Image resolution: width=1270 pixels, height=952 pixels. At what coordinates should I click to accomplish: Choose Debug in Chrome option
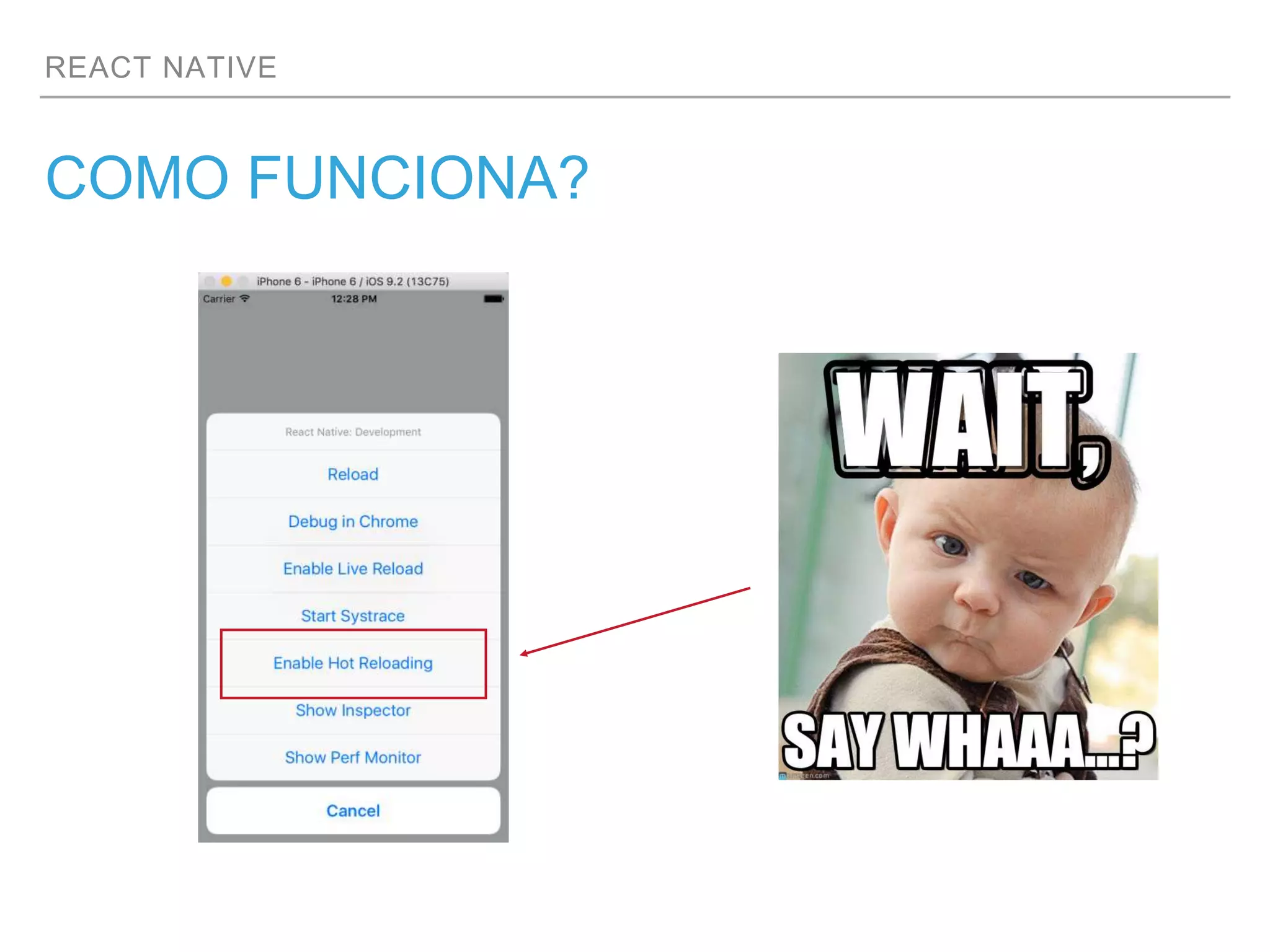[353, 521]
